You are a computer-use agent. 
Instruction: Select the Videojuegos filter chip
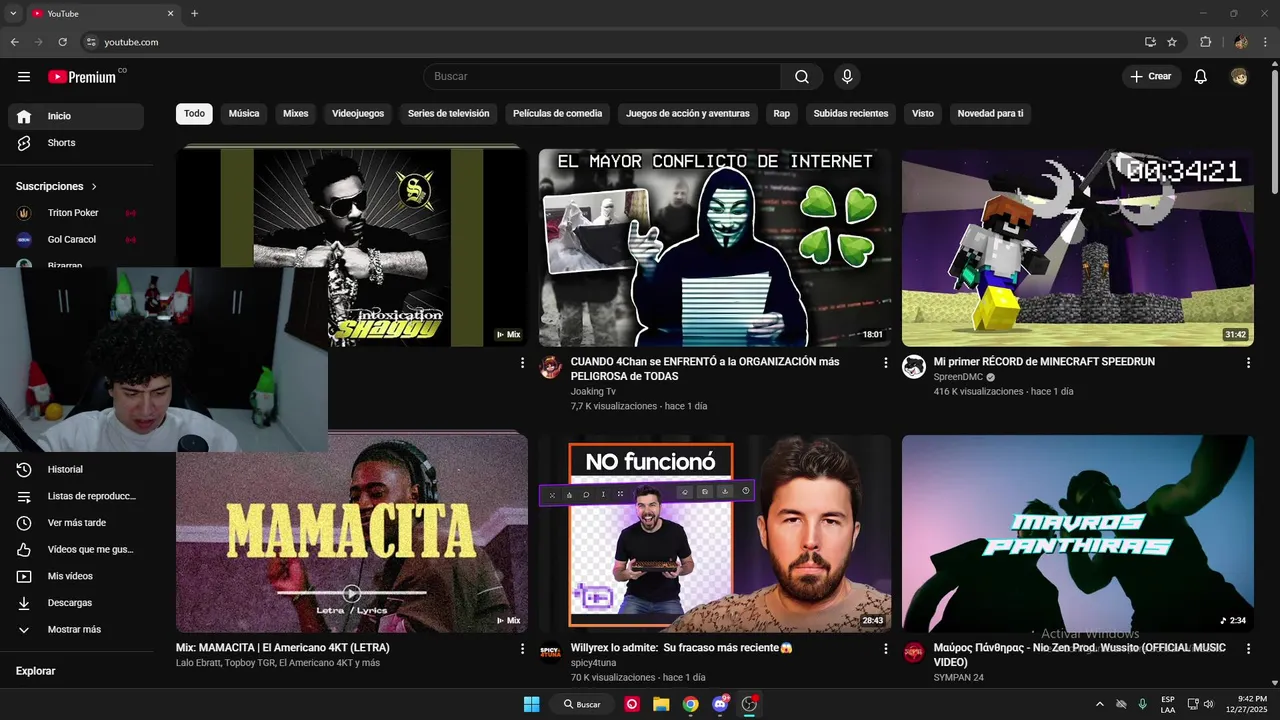coord(358,114)
